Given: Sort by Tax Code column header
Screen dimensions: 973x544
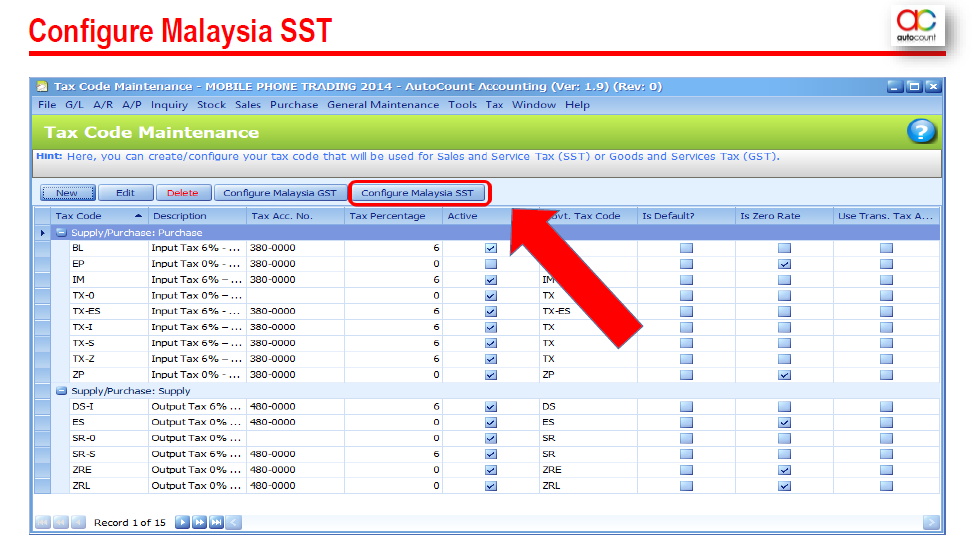Looking at the screenshot, I should pyautogui.click(x=99, y=216).
